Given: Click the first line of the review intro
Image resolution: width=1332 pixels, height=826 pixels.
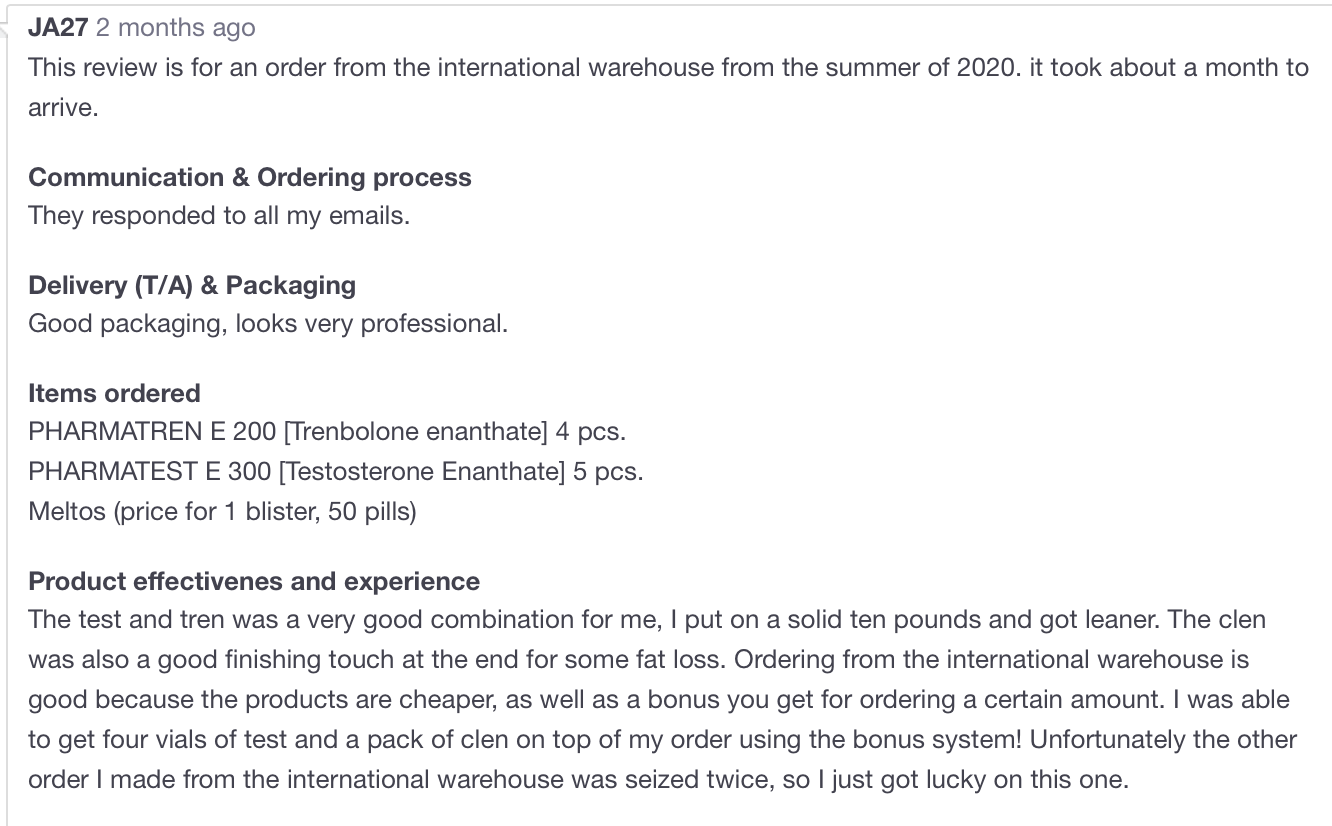Looking at the screenshot, I should point(668,68).
